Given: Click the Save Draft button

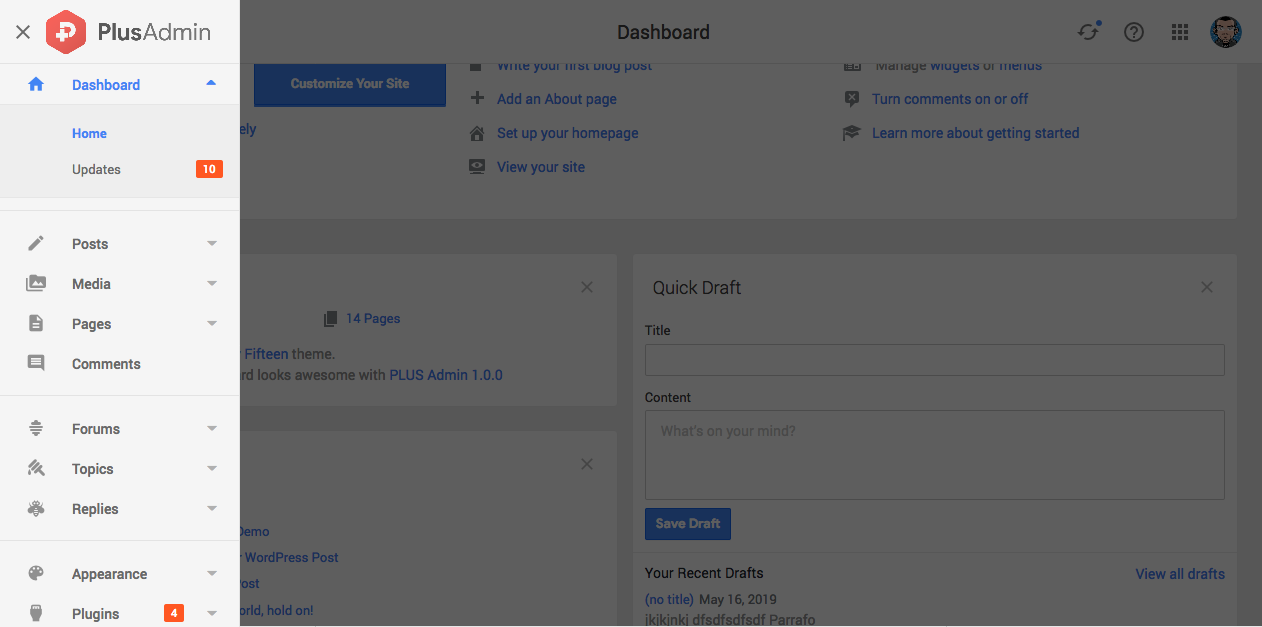Looking at the screenshot, I should [x=688, y=524].
